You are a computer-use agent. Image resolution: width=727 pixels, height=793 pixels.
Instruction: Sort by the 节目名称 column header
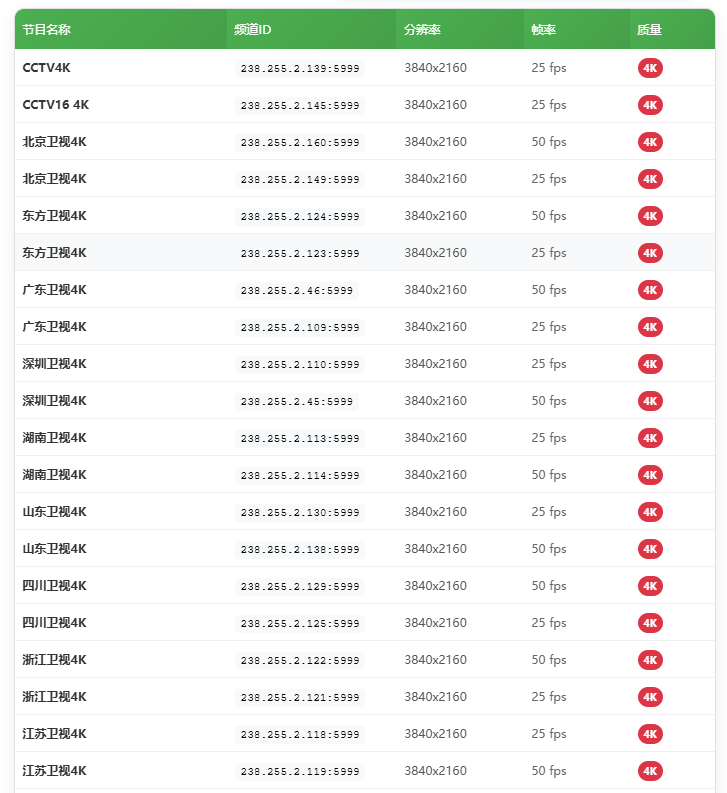[47, 30]
